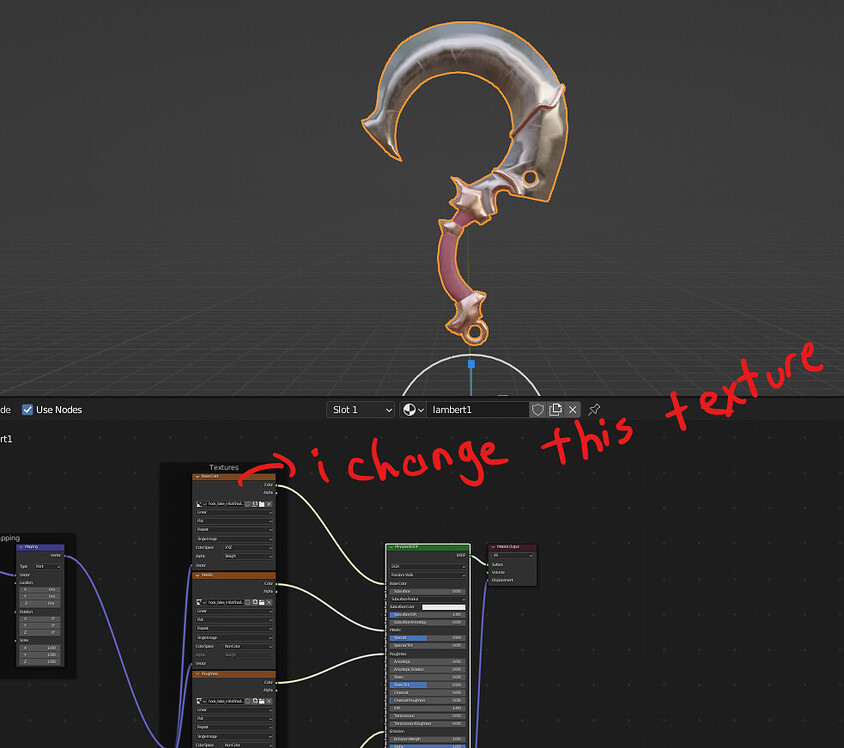Toggle the fake user shield icon for lambert1
The image size is (844, 748).
(537, 410)
